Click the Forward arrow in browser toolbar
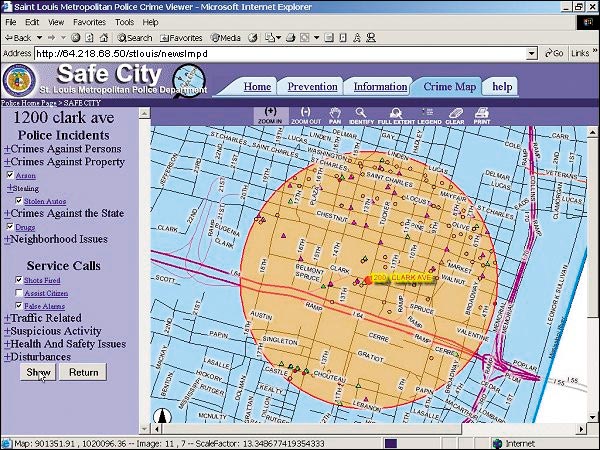 51,38
